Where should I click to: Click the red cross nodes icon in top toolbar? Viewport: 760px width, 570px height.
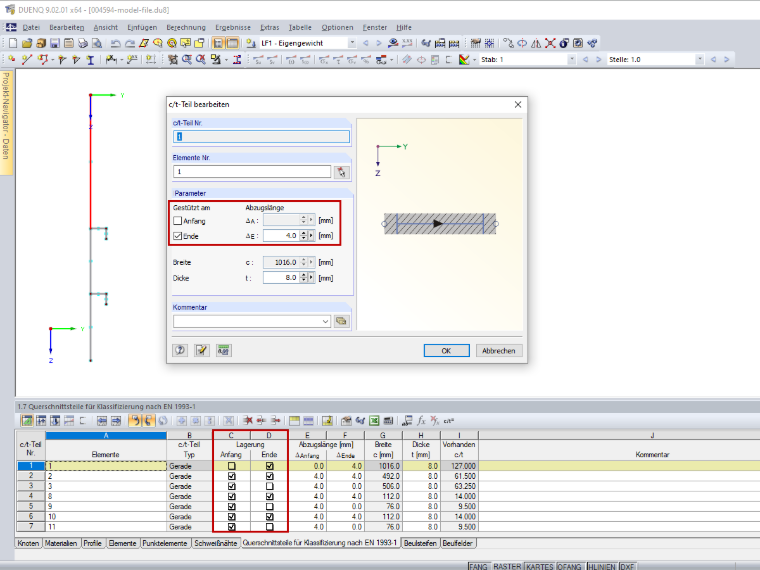550,43
